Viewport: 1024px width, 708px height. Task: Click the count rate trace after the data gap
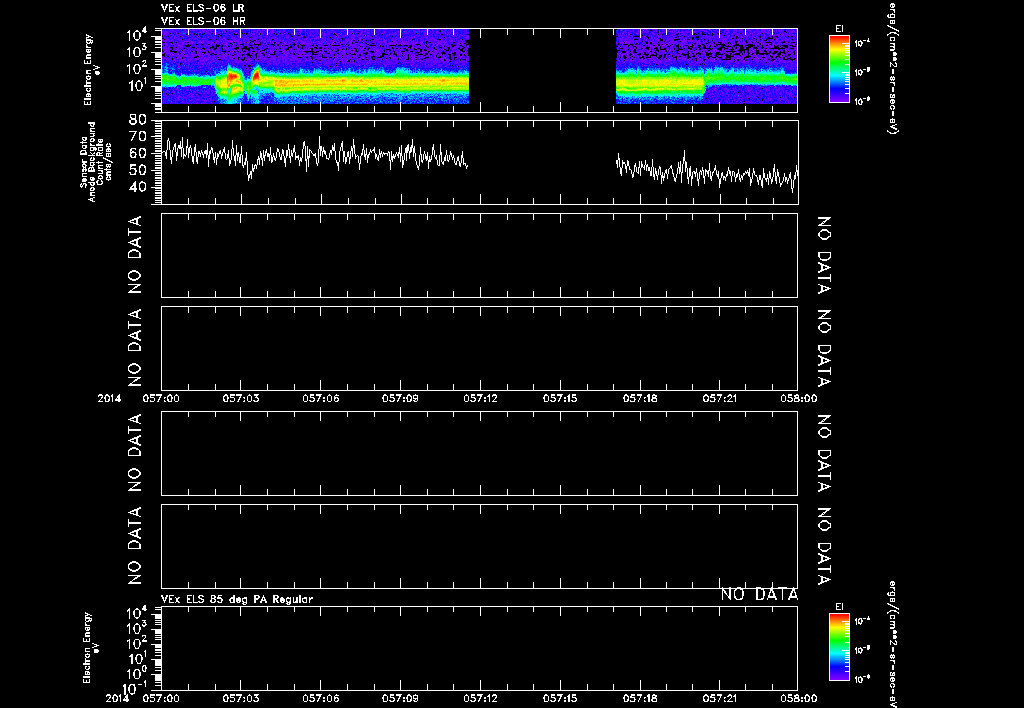pyautogui.click(x=707, y=172)
